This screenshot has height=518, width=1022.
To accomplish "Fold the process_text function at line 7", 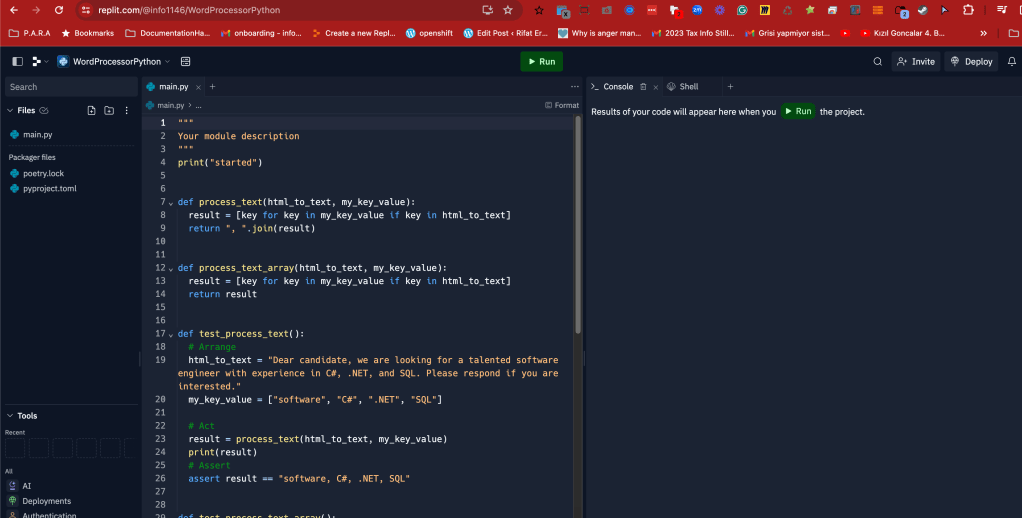I will (x=171, y=203).
